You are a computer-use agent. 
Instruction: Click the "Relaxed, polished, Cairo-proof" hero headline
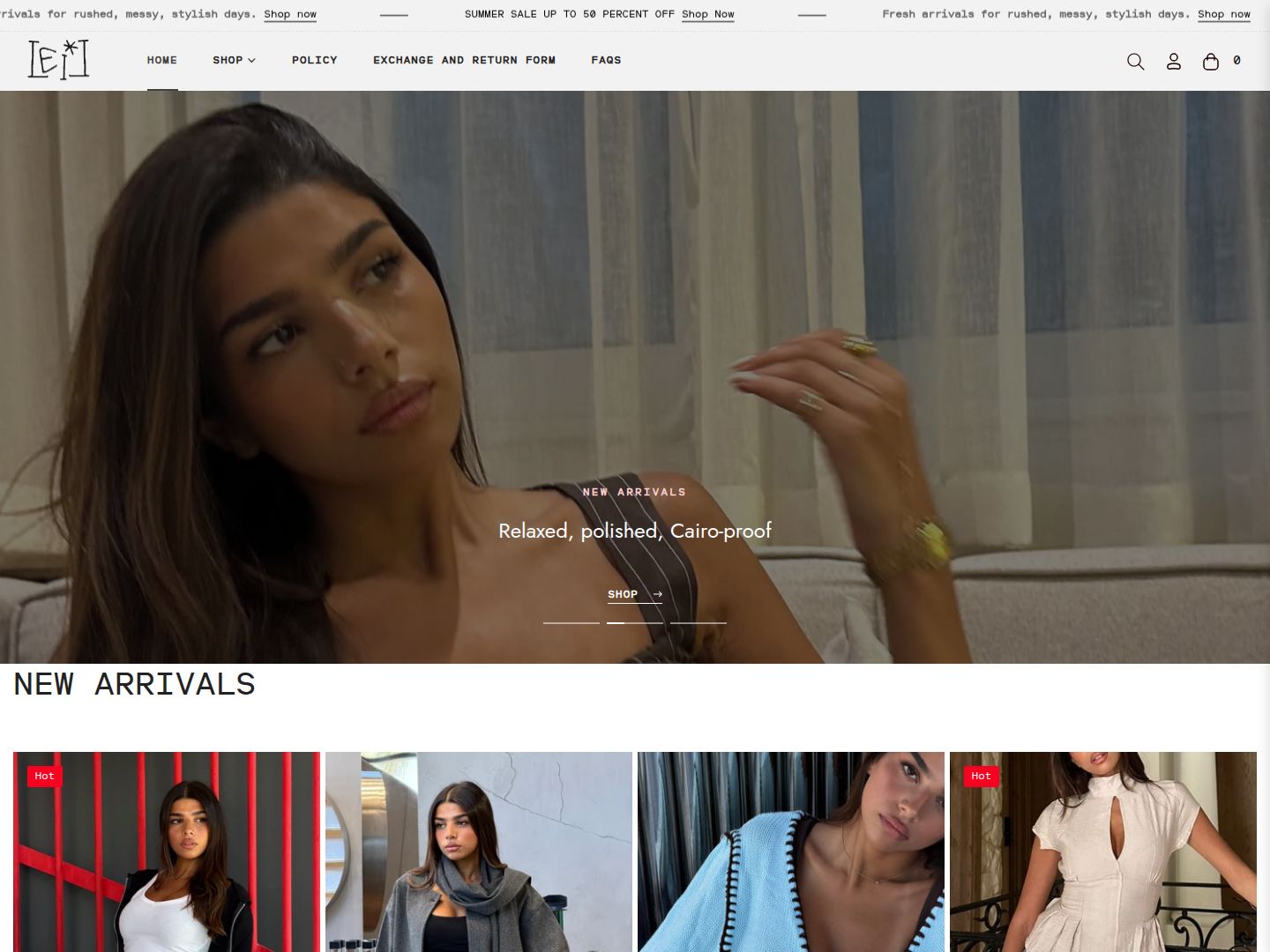[635, 531]
